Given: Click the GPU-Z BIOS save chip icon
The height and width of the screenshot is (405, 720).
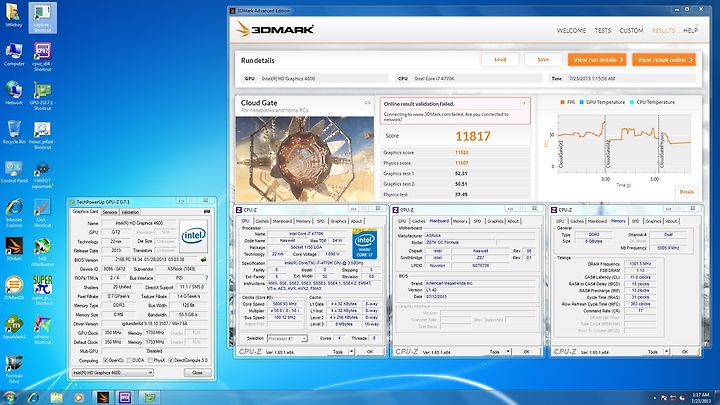Looking at the screenshot, I should (203, 259).
